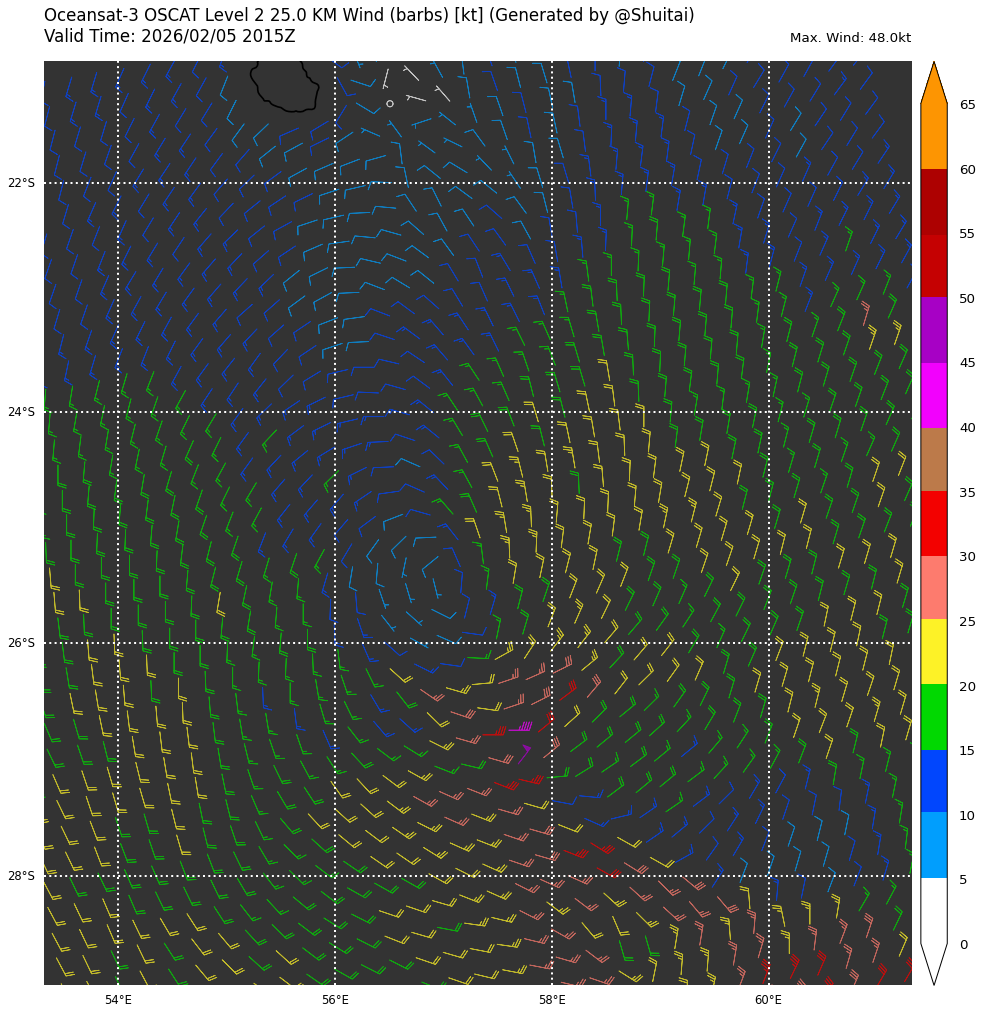
Task: Click the 58°E longitude axis label
Action: 552,1000
